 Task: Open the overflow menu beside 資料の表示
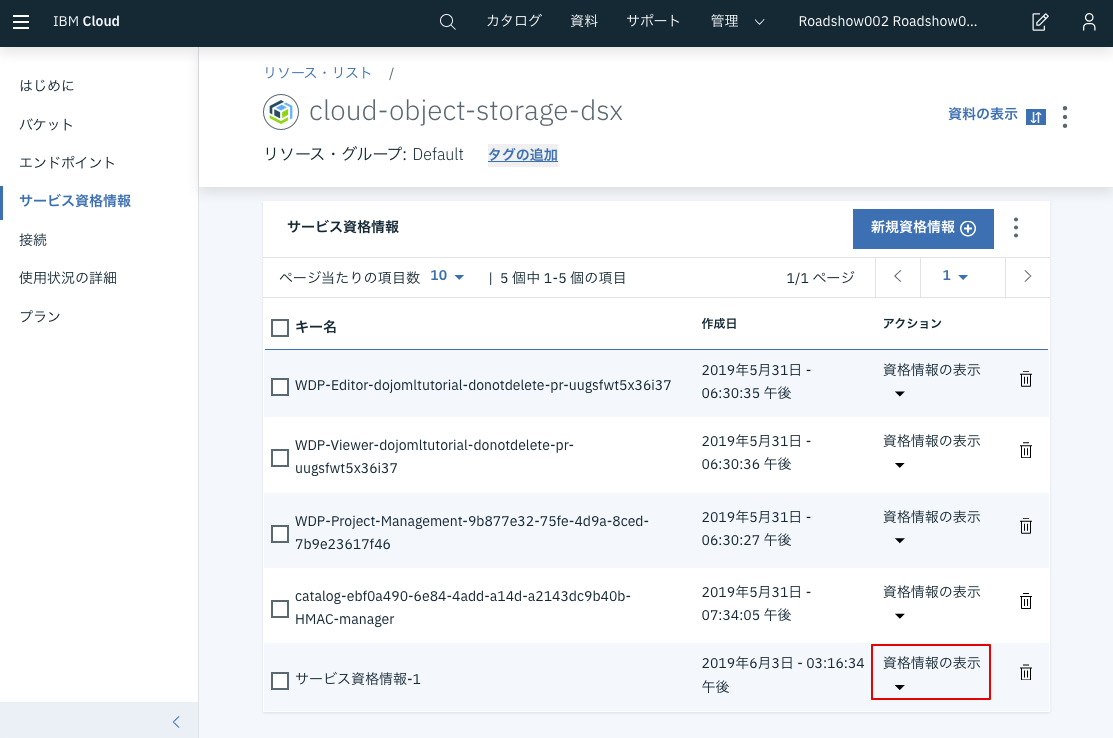click(1065, 116)
